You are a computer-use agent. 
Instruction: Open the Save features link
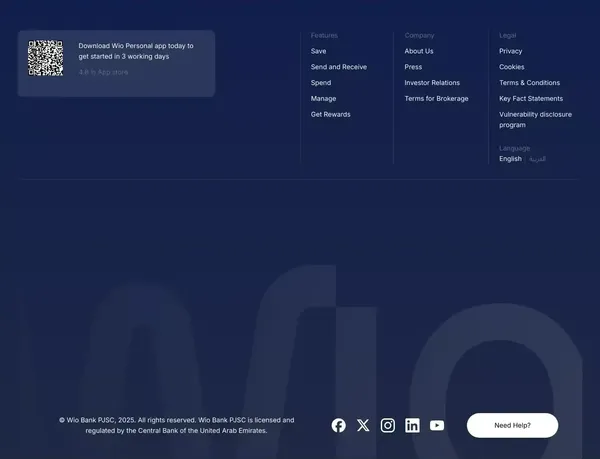point(318,51)
